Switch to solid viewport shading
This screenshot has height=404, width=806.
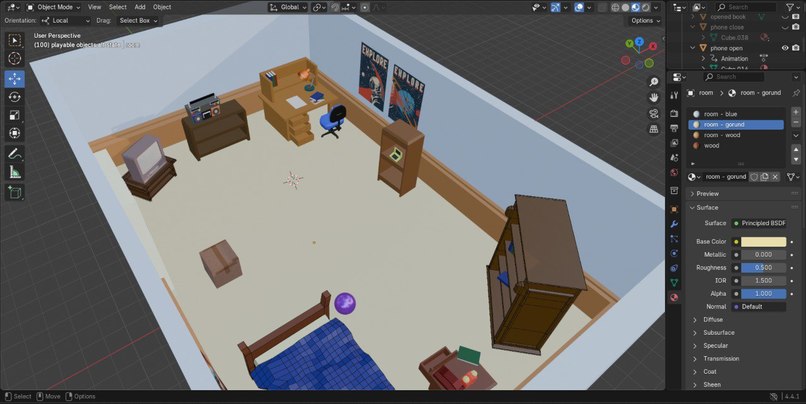coord(626,7)
